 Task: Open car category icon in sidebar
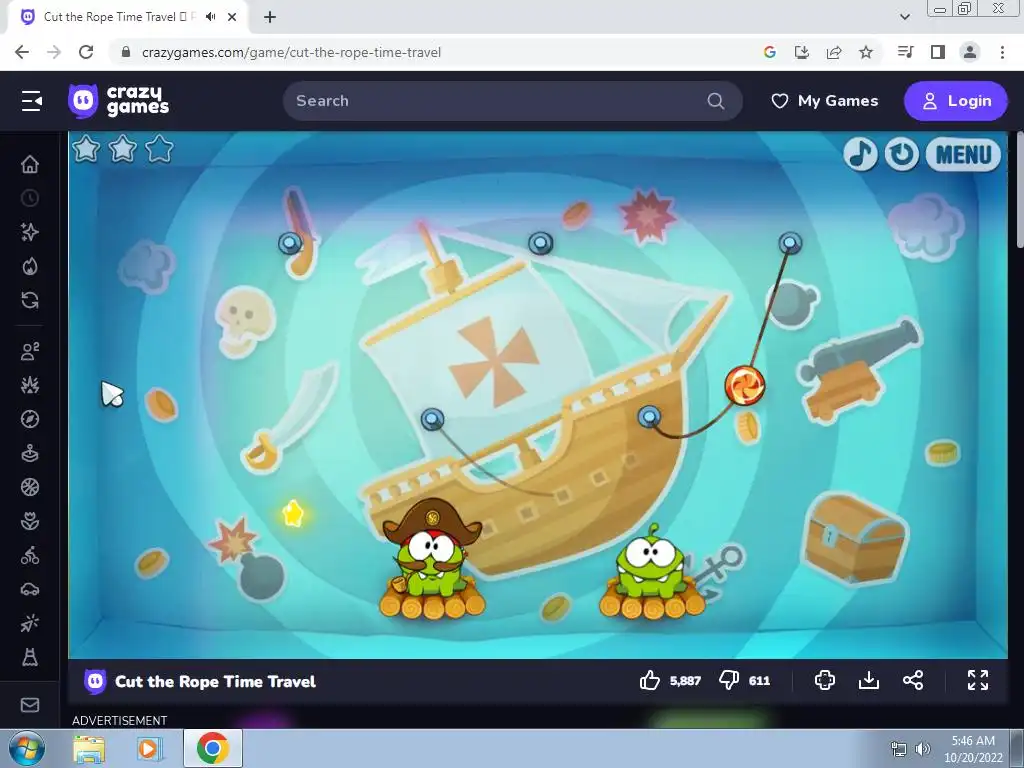point(30,589)
